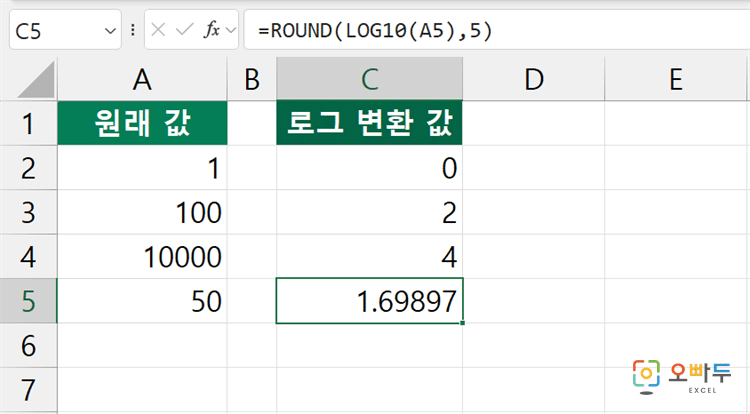
Task: Select column A header
Action: click(143, 79)
